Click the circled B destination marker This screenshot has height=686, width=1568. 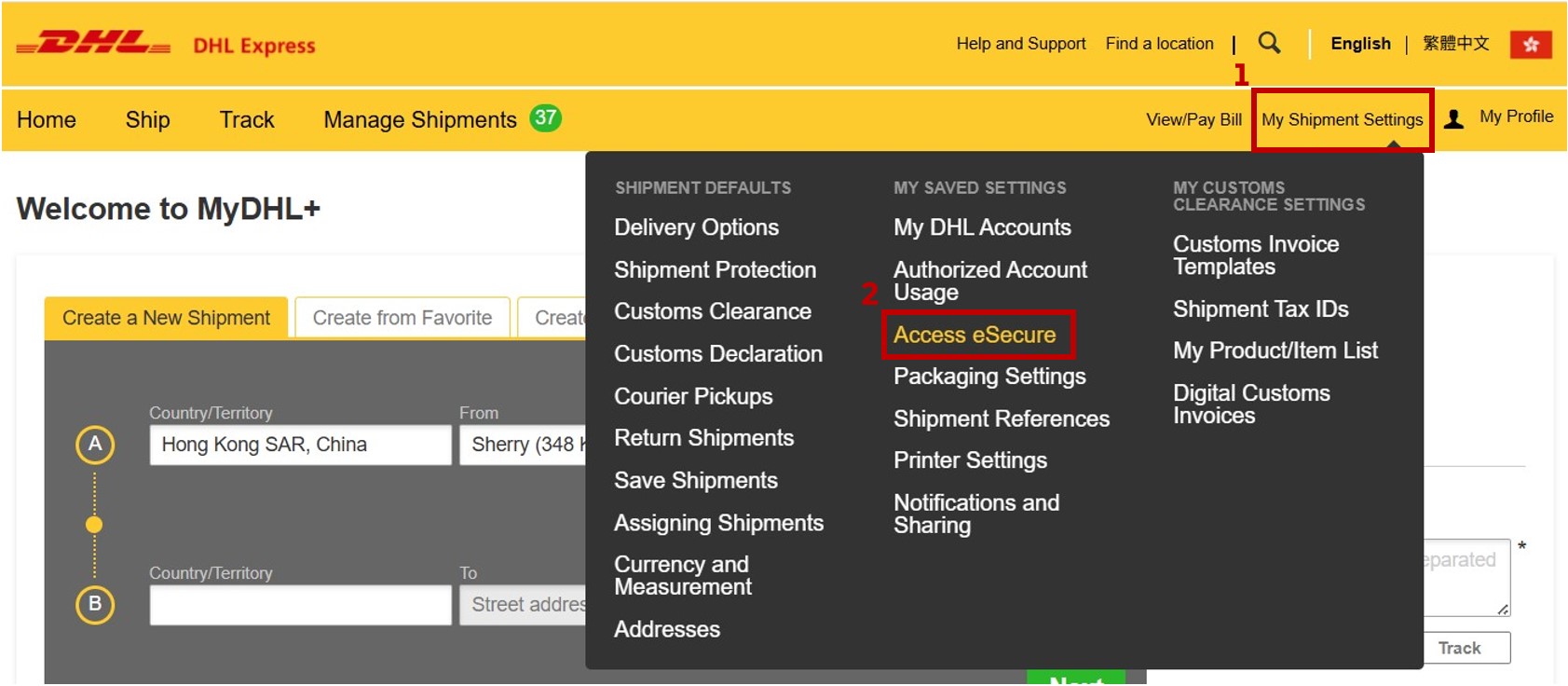[95, 604]
